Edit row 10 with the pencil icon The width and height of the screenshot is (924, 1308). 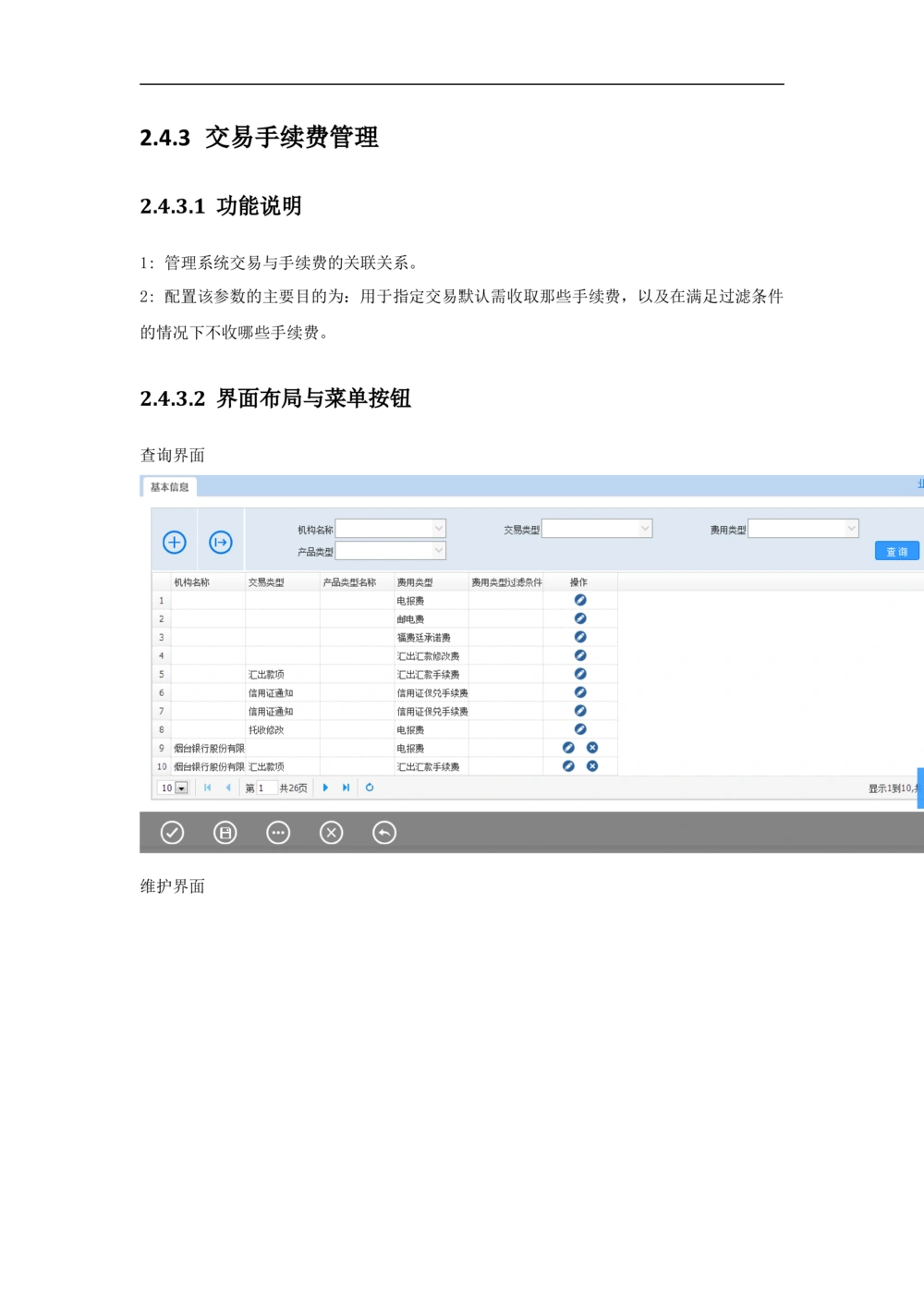click(568, 766)
